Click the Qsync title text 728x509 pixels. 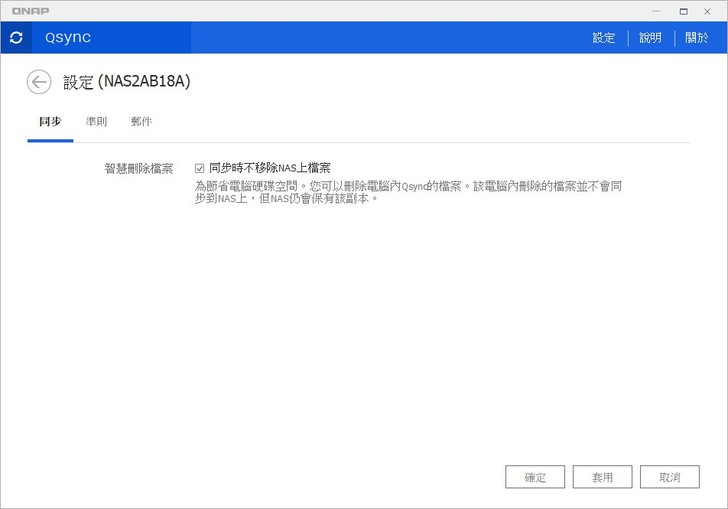(x=68, y=38)
